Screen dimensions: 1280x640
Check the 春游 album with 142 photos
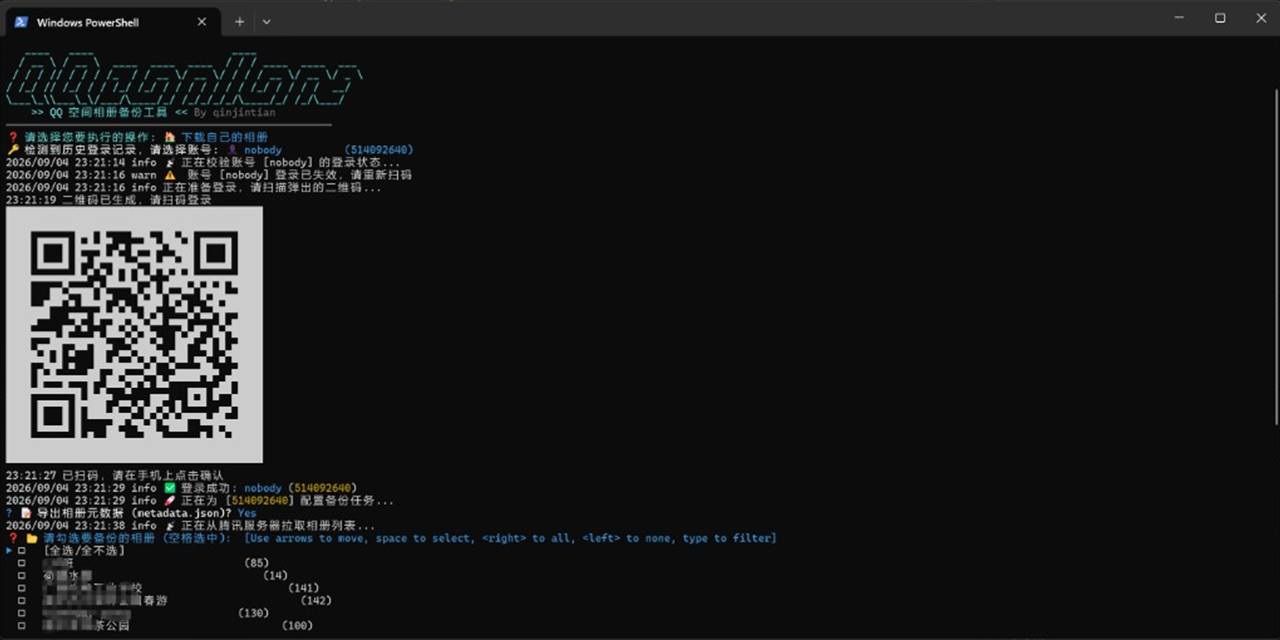tap(22, 601)
